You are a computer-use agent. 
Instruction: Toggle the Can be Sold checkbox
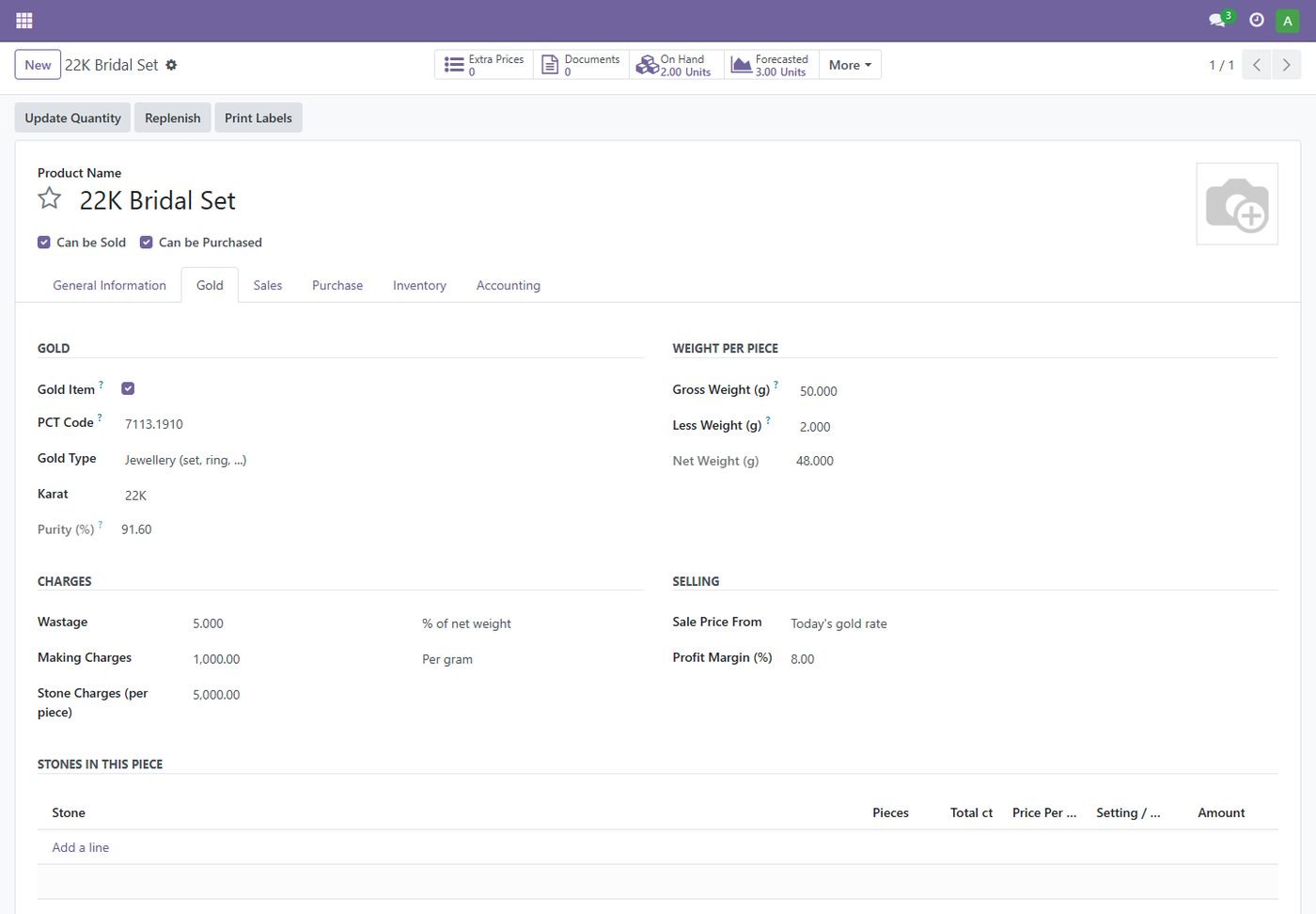[x=44, y=243]
